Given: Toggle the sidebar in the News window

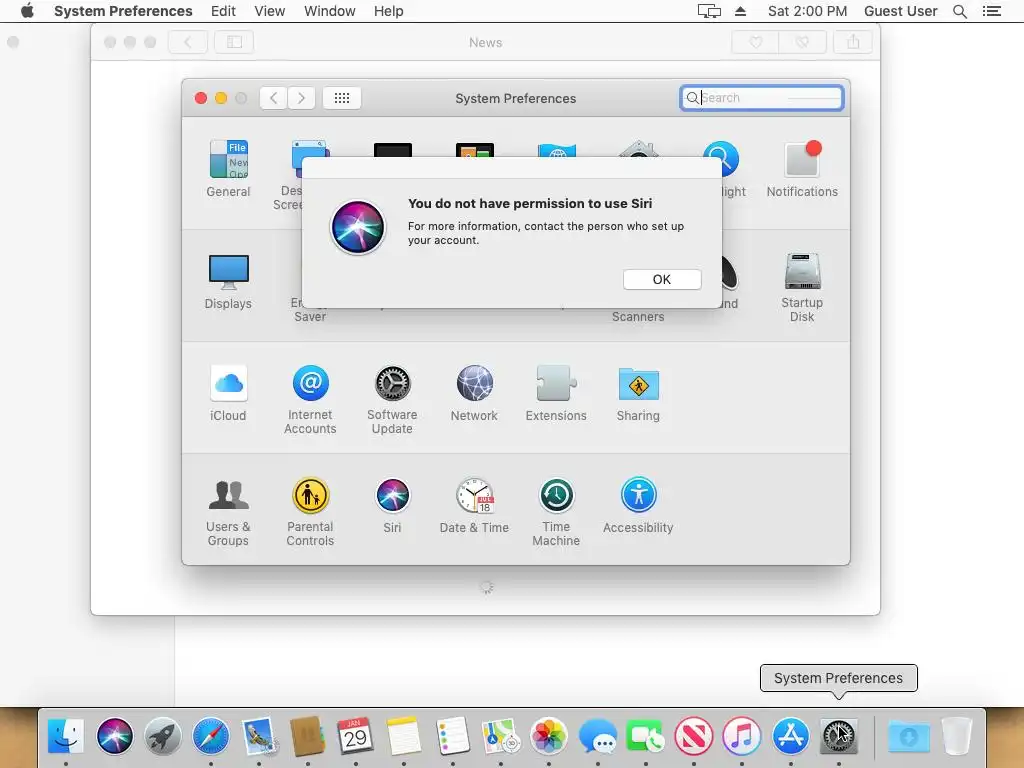Looking at the screenshot, I should [234, 42].
